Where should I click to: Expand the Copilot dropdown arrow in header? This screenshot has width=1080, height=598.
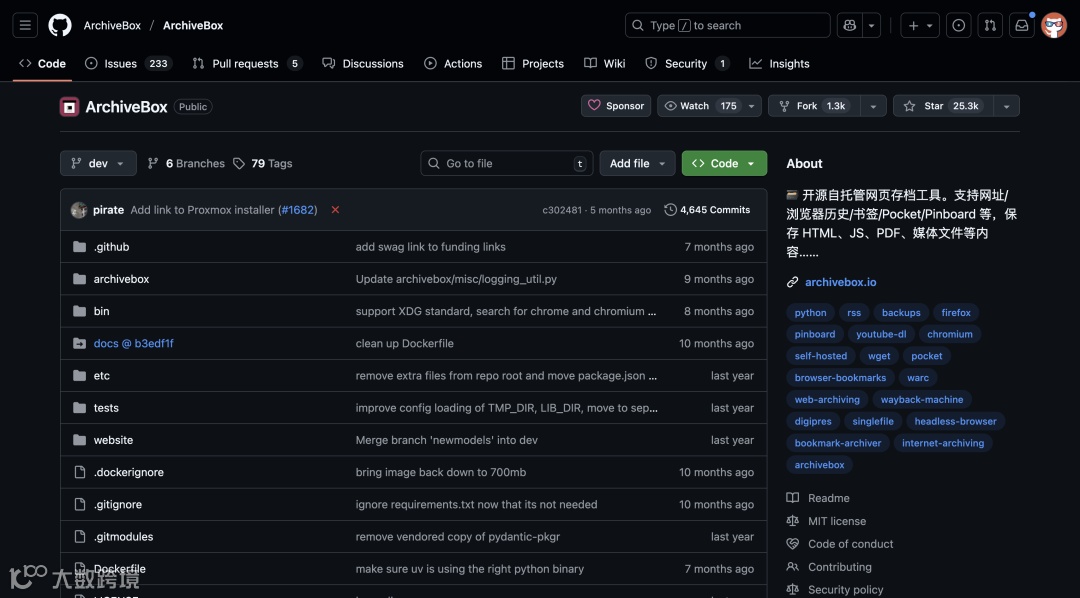click(871, 25)
